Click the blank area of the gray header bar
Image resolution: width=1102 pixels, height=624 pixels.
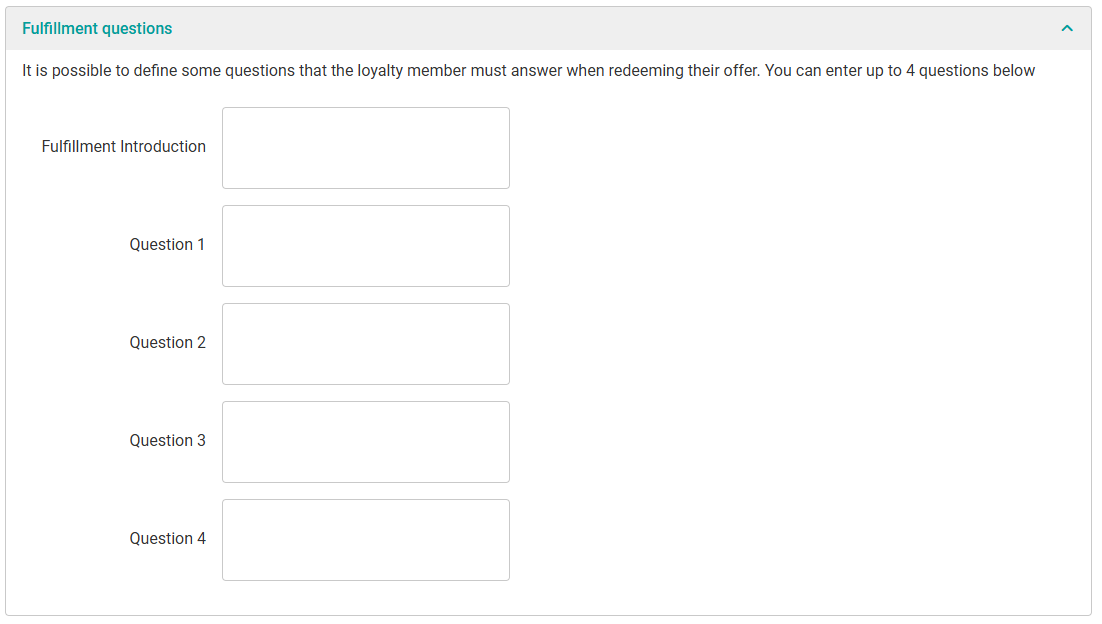point(600,29)
